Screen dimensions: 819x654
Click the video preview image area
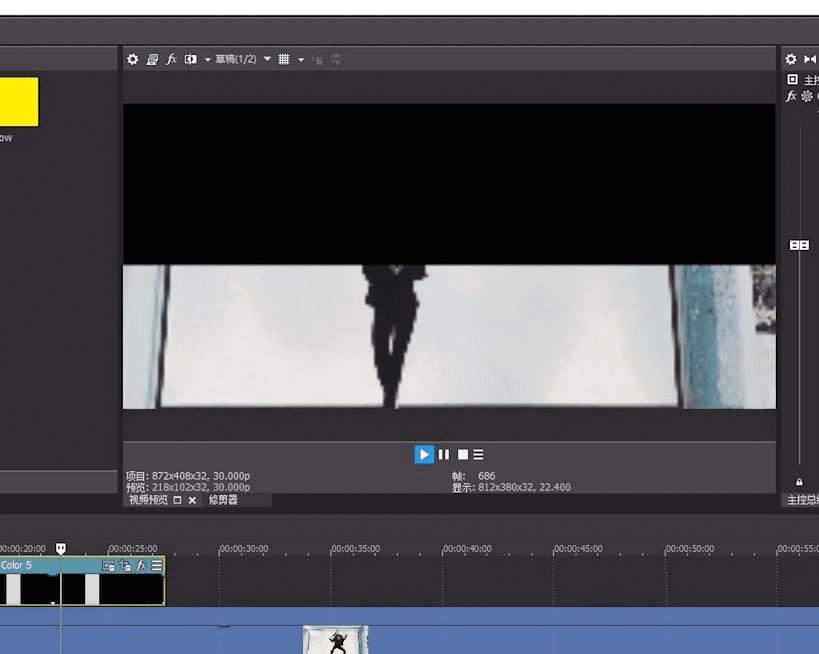[449, 256]
